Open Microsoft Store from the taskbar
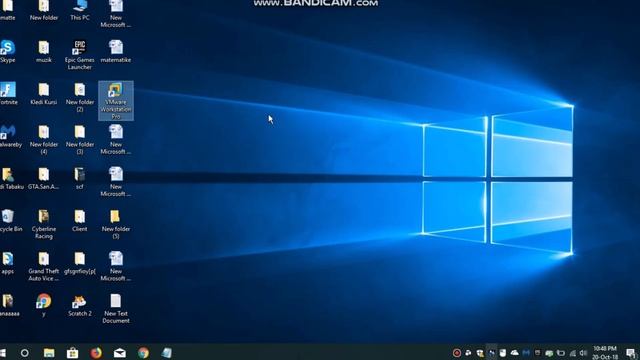Viewport: 640px width, 360px height. pos(73,353)
